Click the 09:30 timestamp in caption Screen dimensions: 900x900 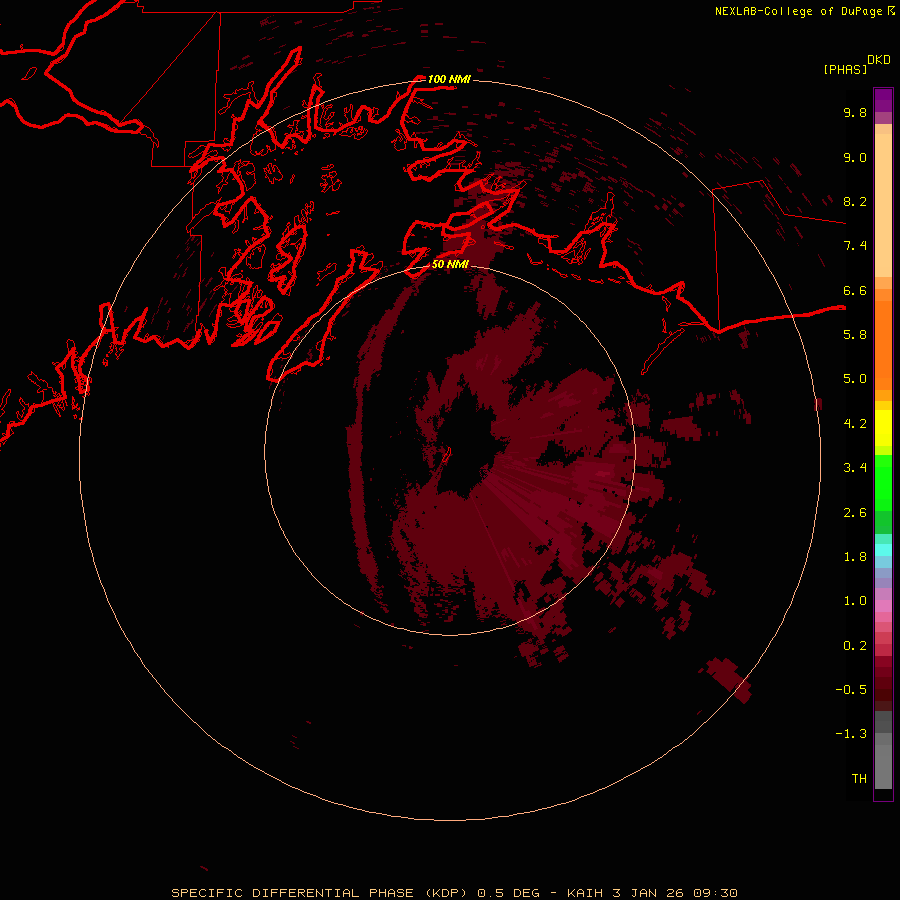click(715, 893)
